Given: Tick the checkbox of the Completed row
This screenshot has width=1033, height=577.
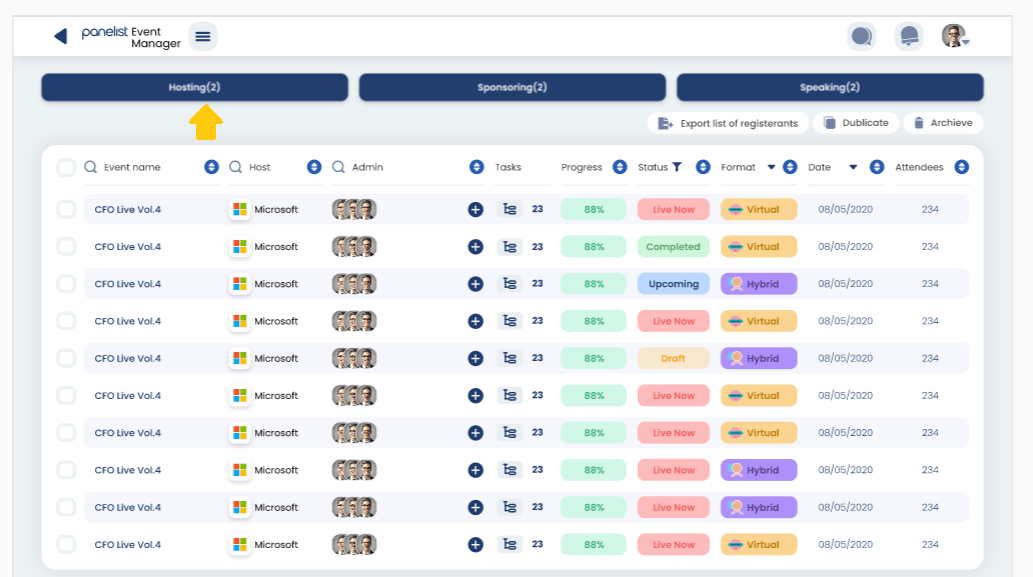Looking at the screenshot, I should point(66,246).
